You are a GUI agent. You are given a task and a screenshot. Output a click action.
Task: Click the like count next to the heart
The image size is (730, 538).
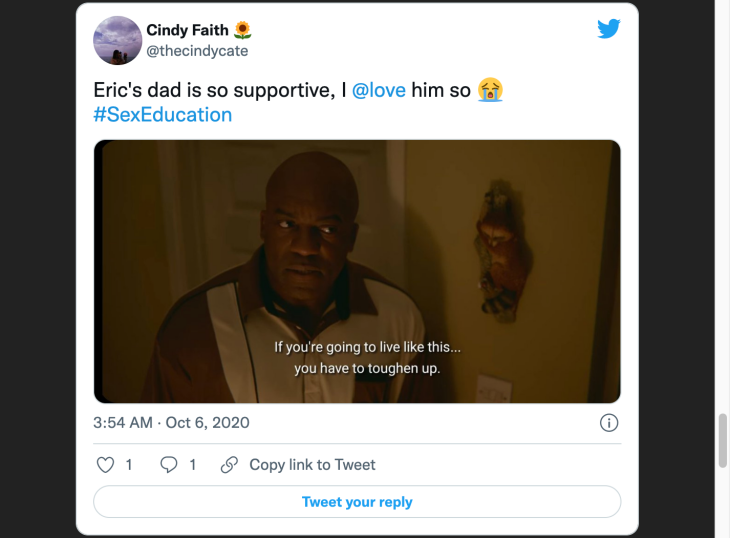[x=129, y=464]
